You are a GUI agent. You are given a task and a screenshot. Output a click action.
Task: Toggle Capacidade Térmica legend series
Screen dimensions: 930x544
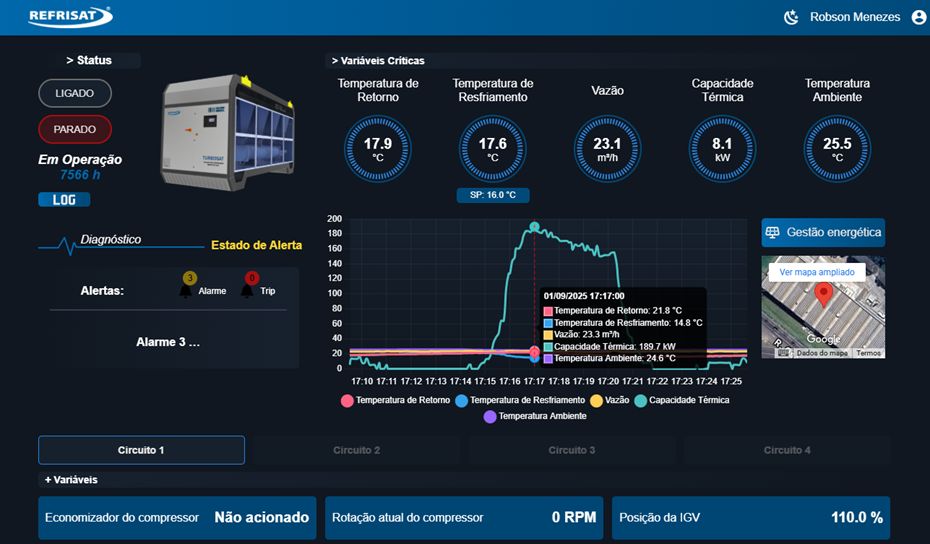pyautogui.click(x=682, y=400)
